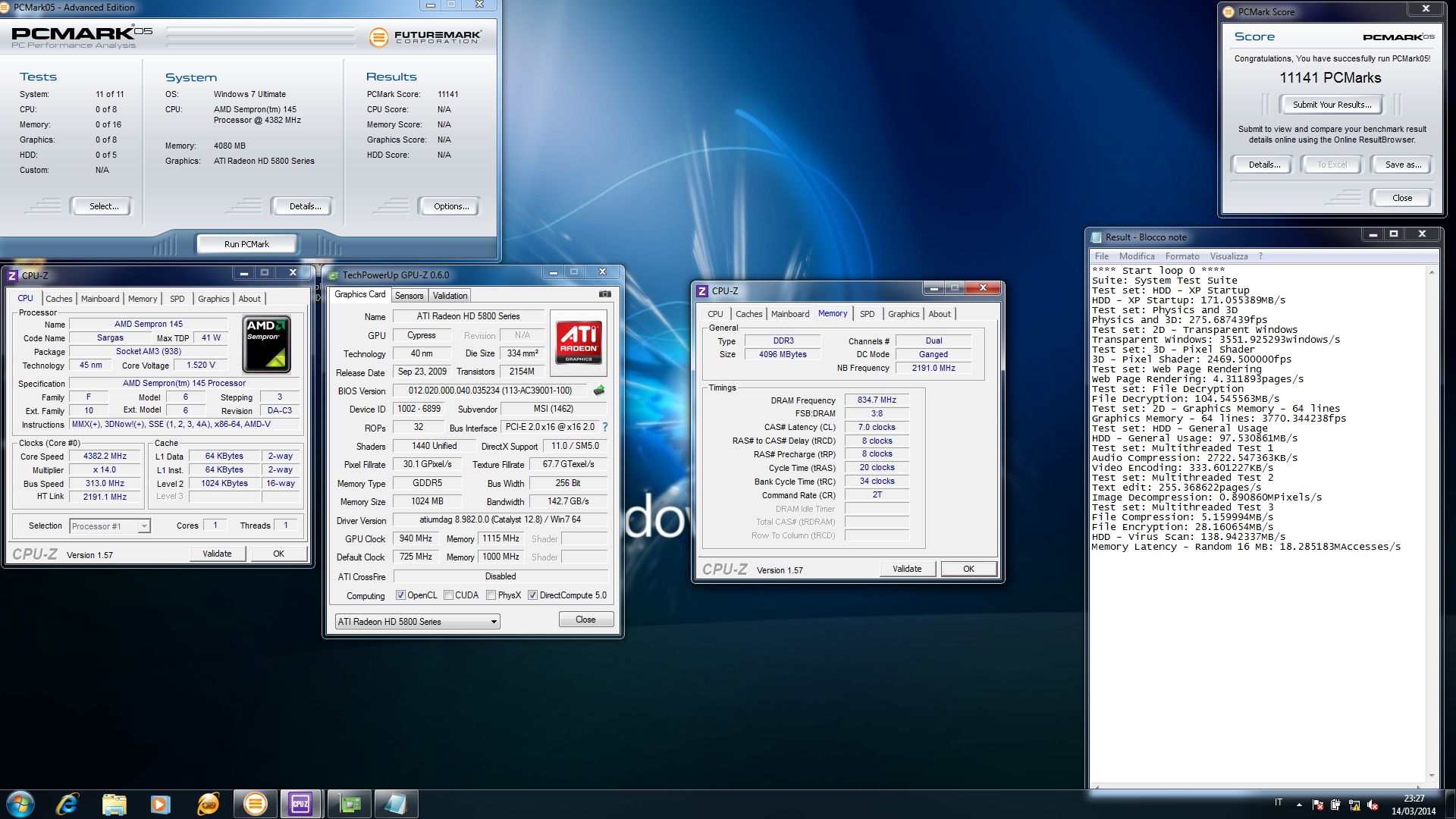
Task: Click PCMark Score window title icon
Action: click(1228, 12)
